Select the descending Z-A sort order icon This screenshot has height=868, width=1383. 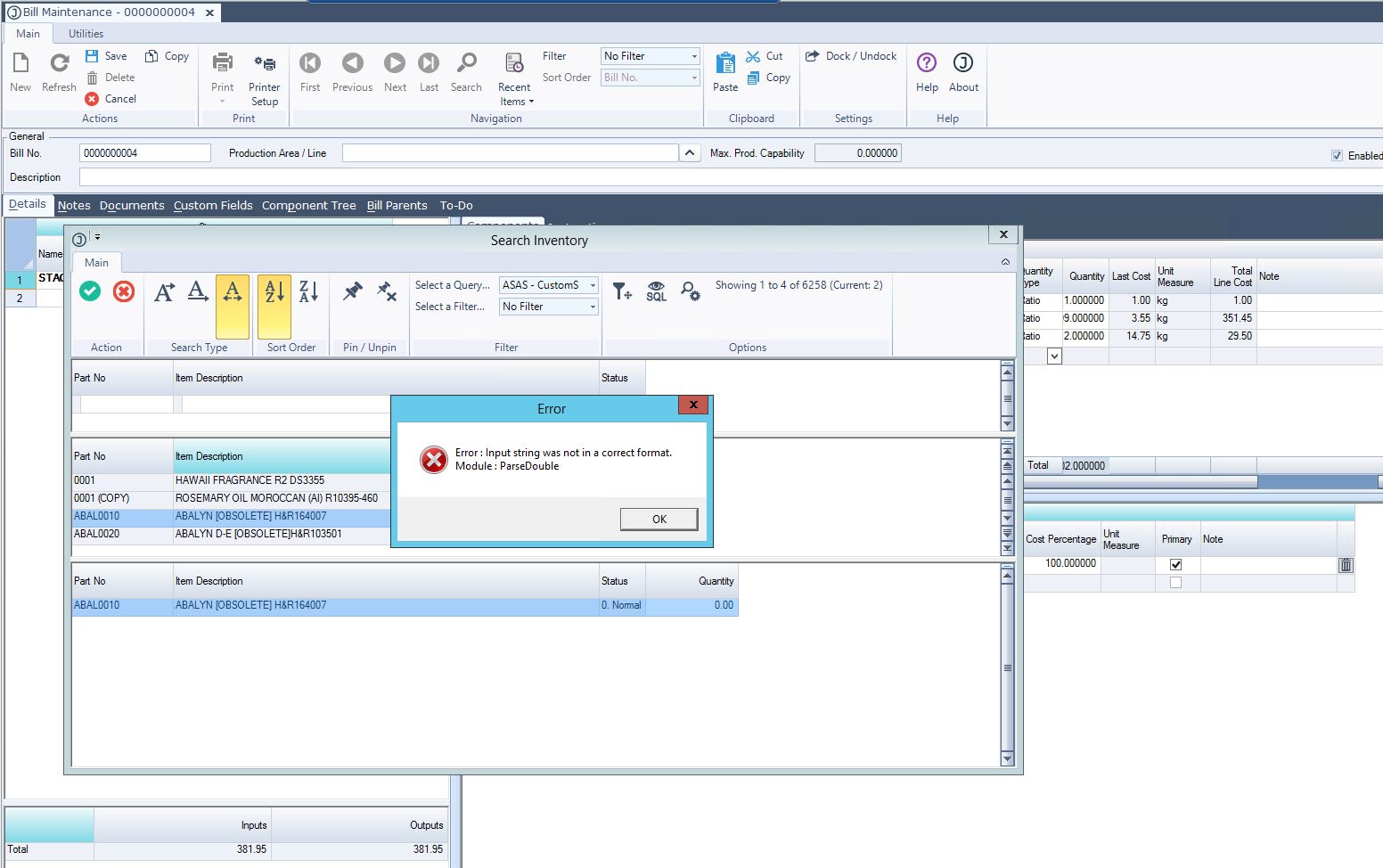[308, 291]
